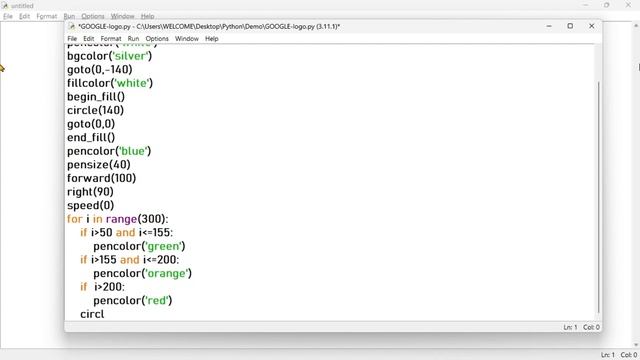Click the line circle(140)

click(95, 110)
